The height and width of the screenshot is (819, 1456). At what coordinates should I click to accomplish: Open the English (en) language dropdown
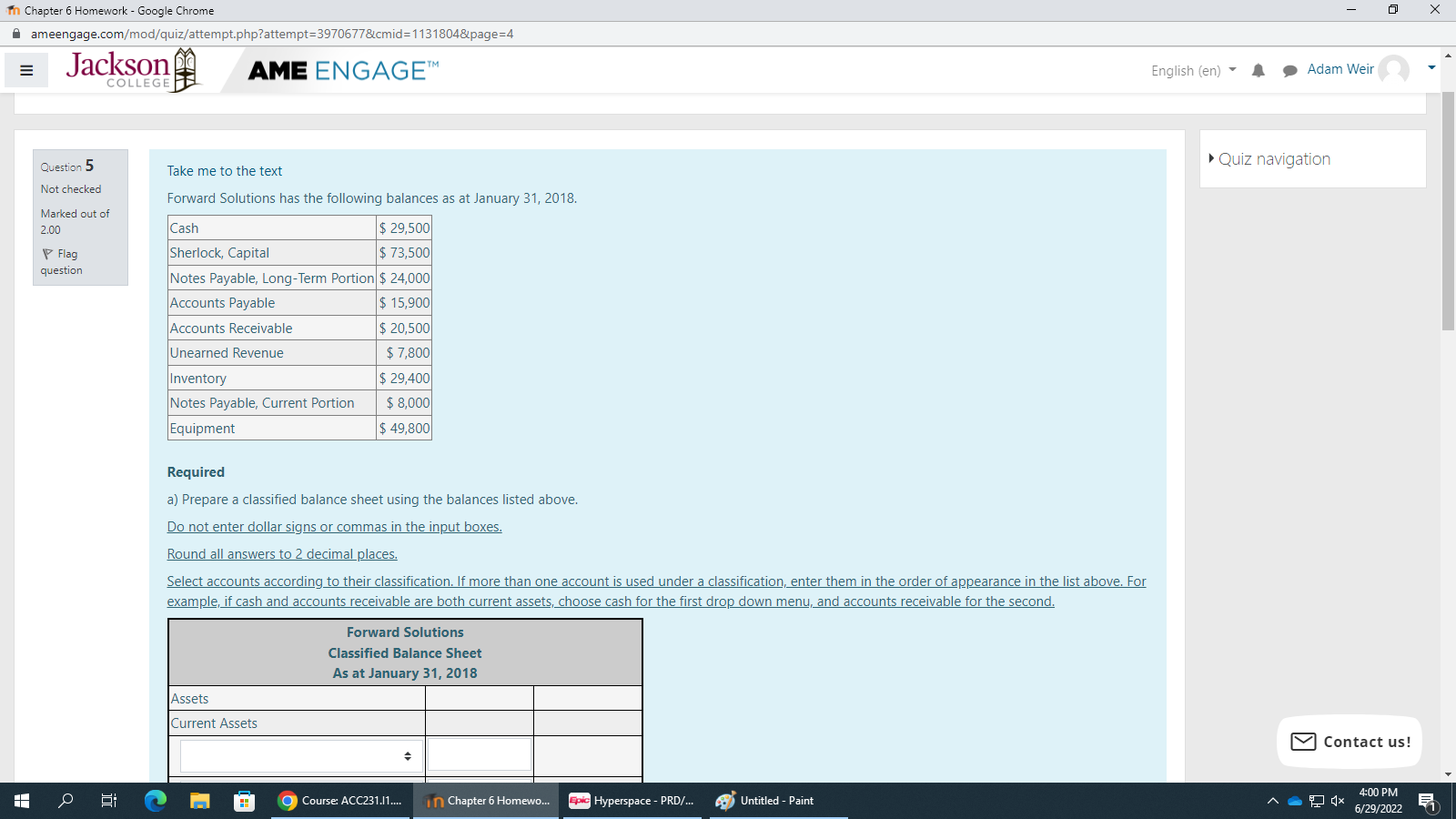1192,70
